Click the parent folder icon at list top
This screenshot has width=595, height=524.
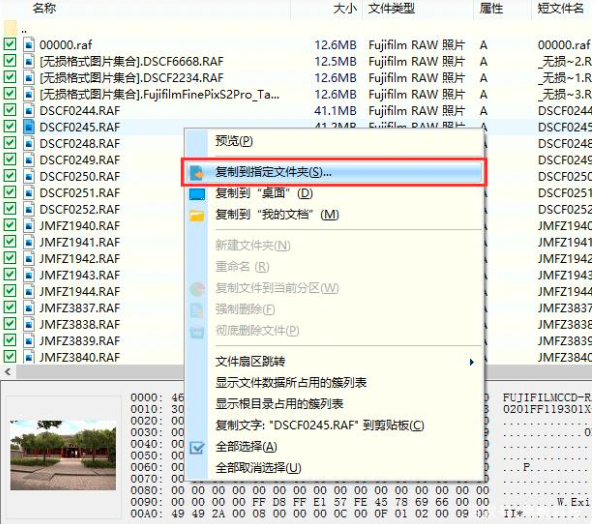pos(10,28)
